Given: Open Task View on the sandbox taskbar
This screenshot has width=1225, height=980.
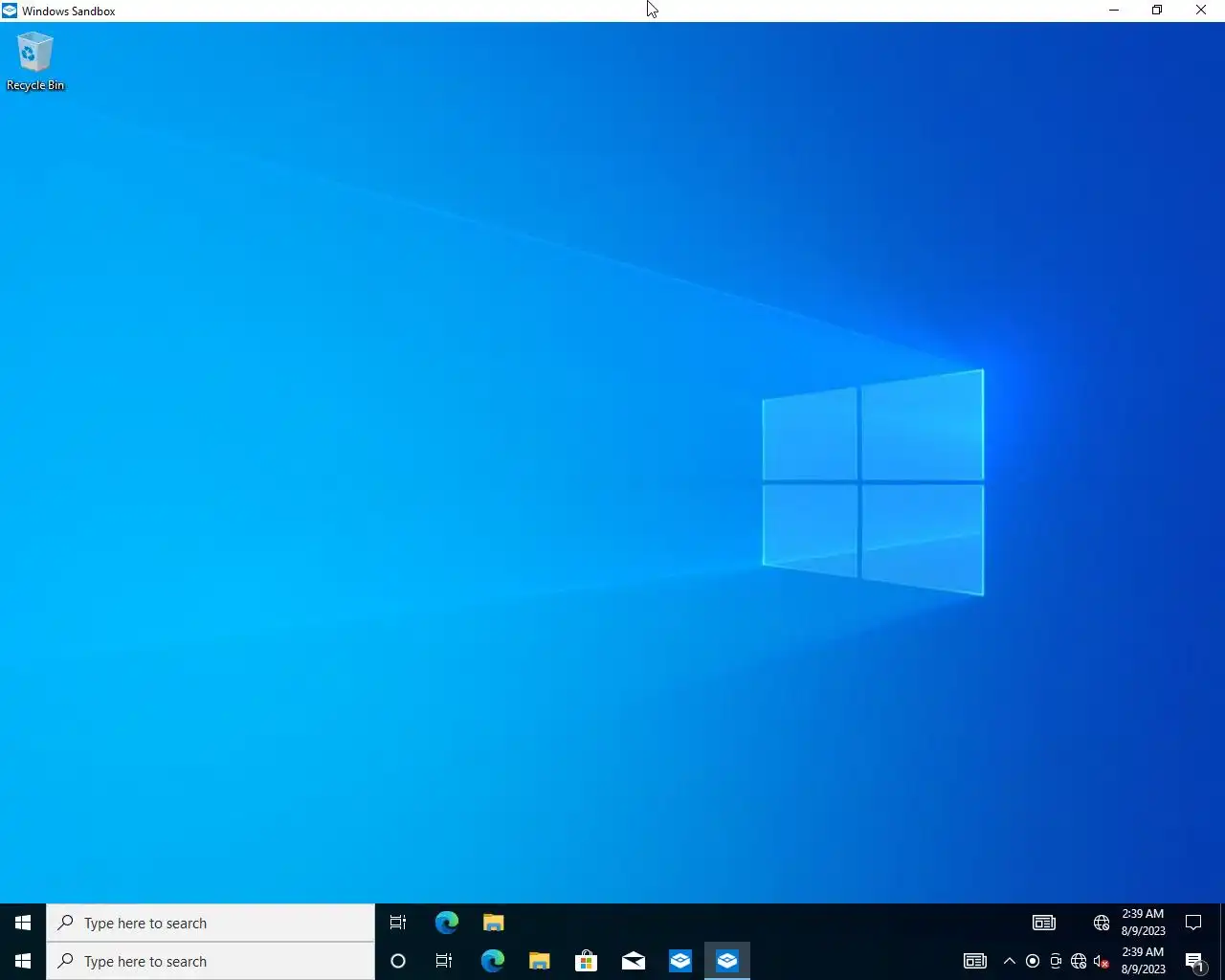Looking at the screenshot, I should click(x=398, y=923).
